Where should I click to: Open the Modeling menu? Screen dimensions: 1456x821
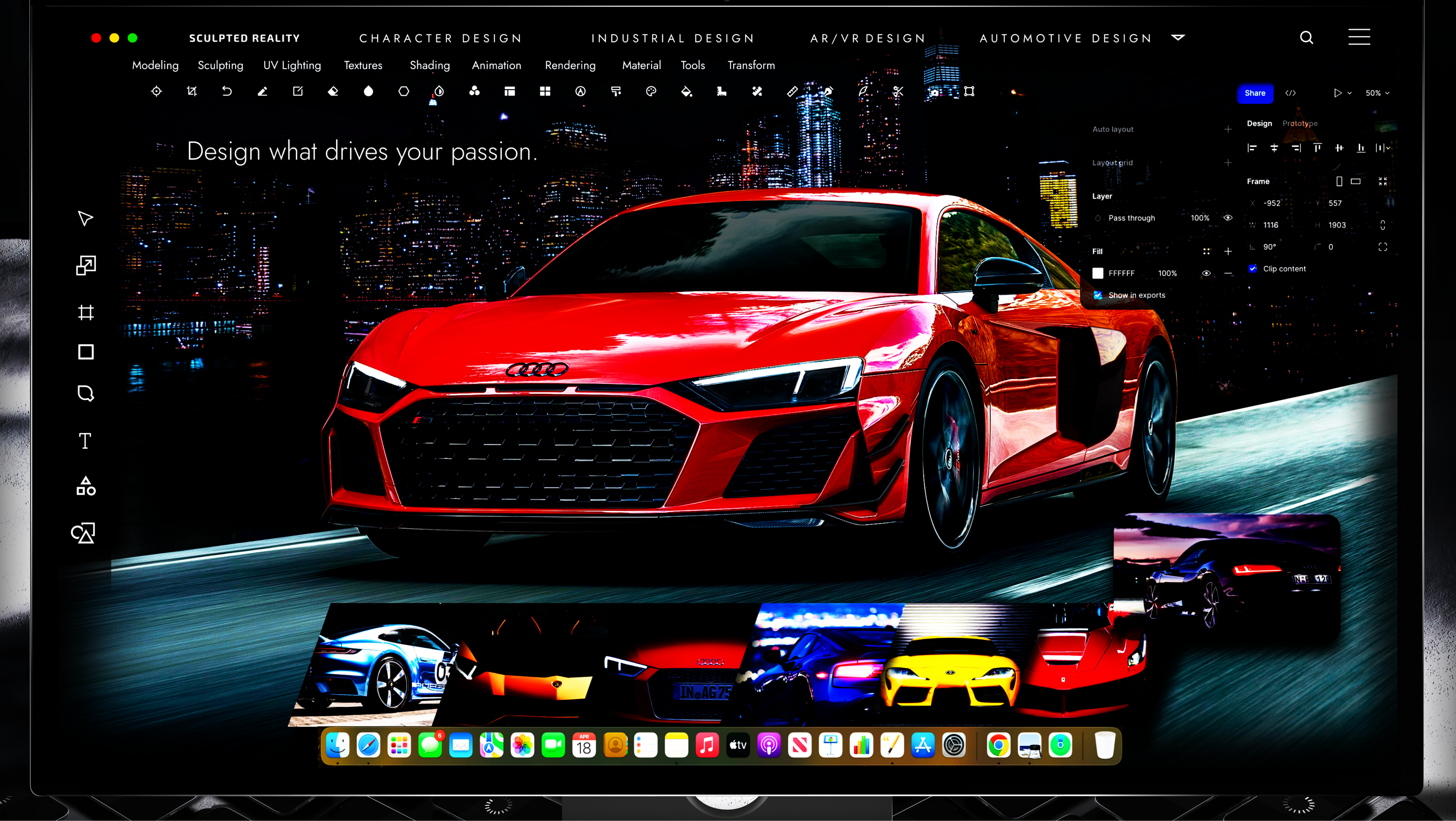pos(156,66)
